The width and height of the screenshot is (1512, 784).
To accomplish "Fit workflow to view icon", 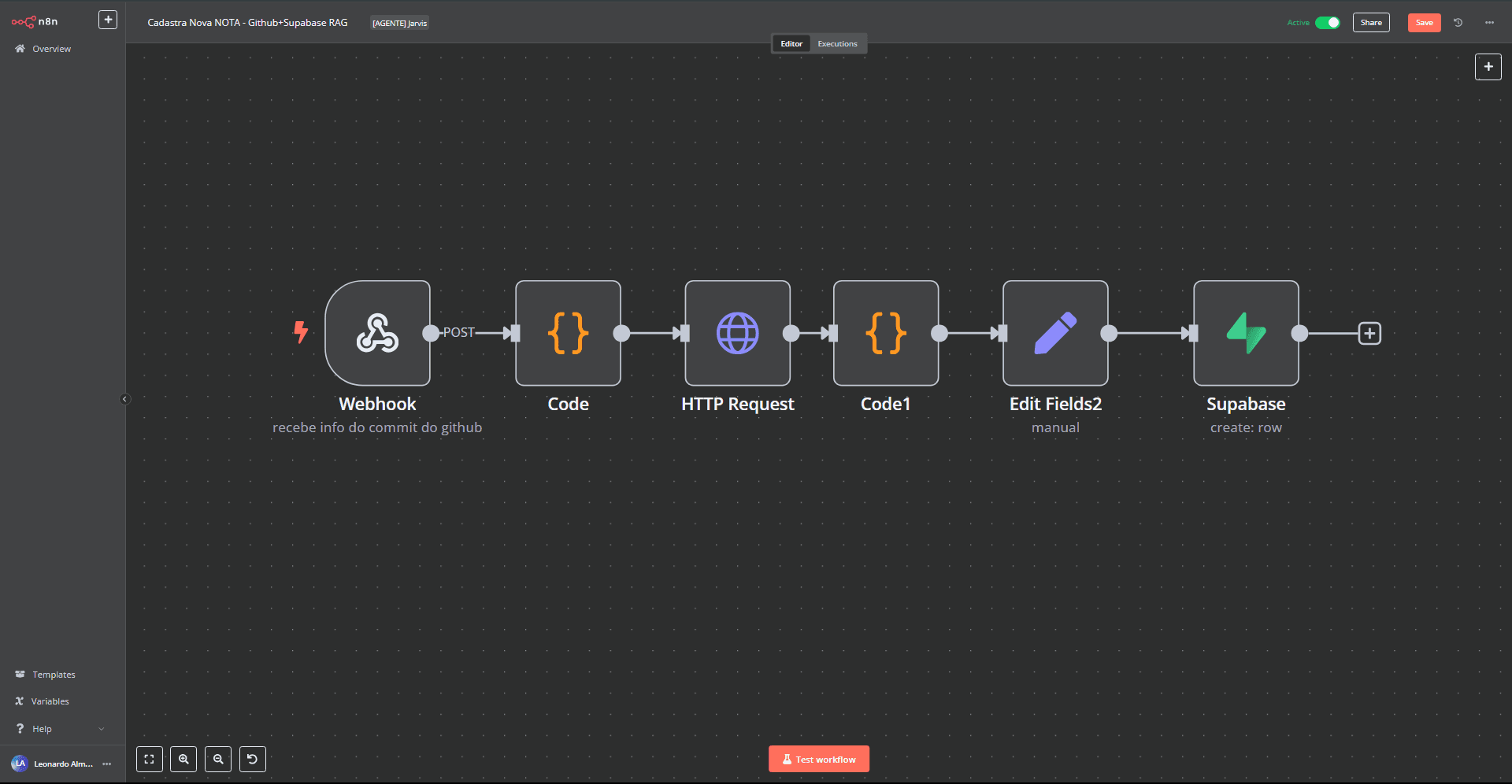I will coord(150,760).
